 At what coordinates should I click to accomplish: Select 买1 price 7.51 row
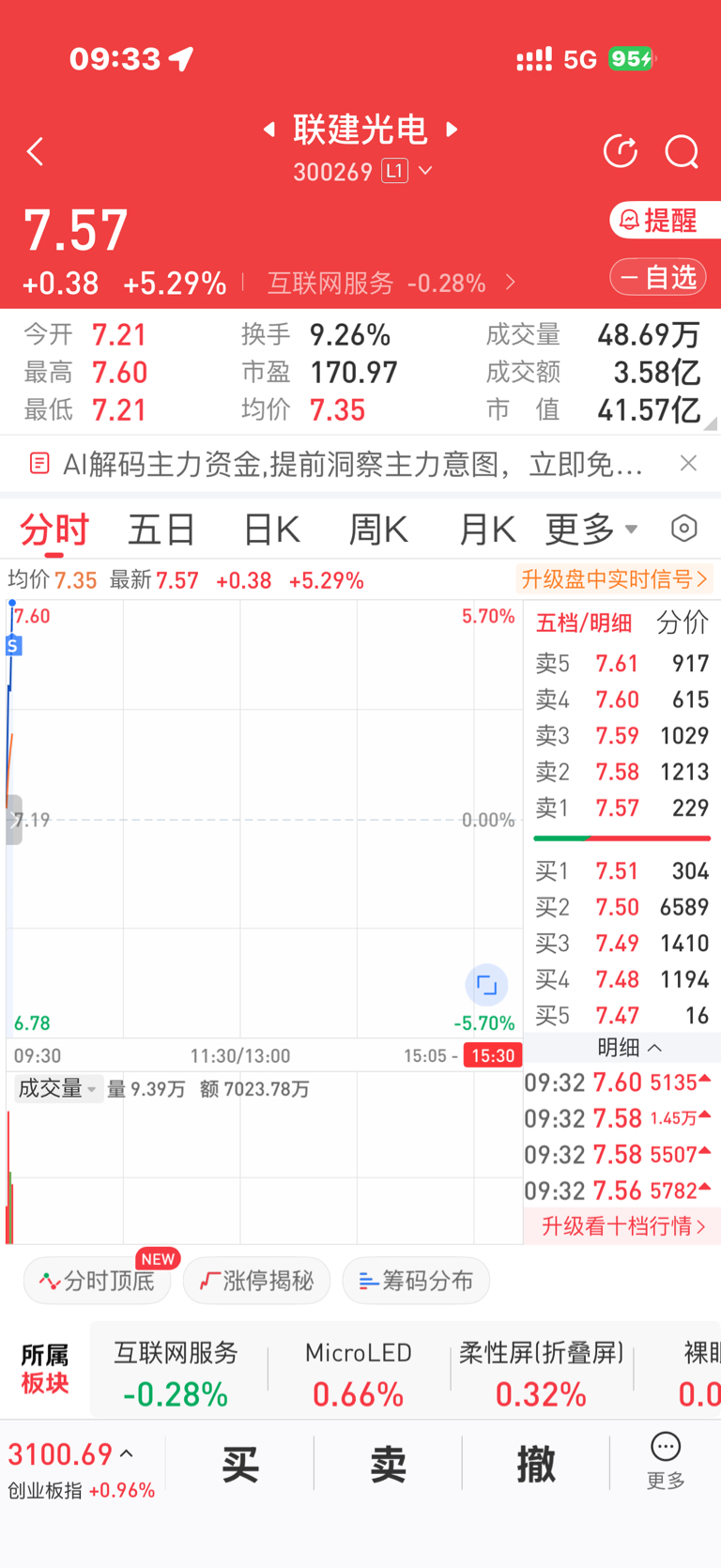click(x=621, y=871)
